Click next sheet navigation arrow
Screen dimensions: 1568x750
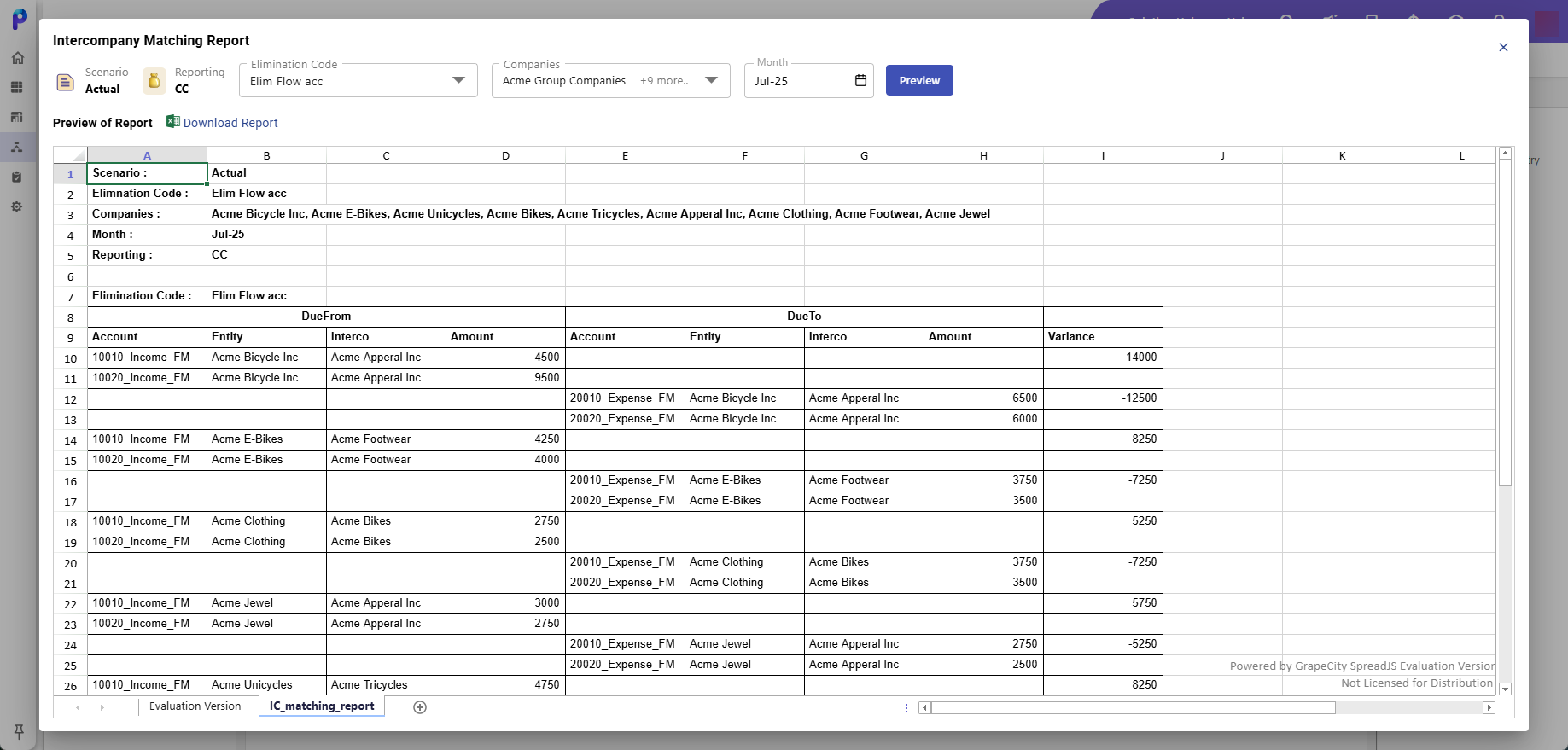(x=102, y=707)
